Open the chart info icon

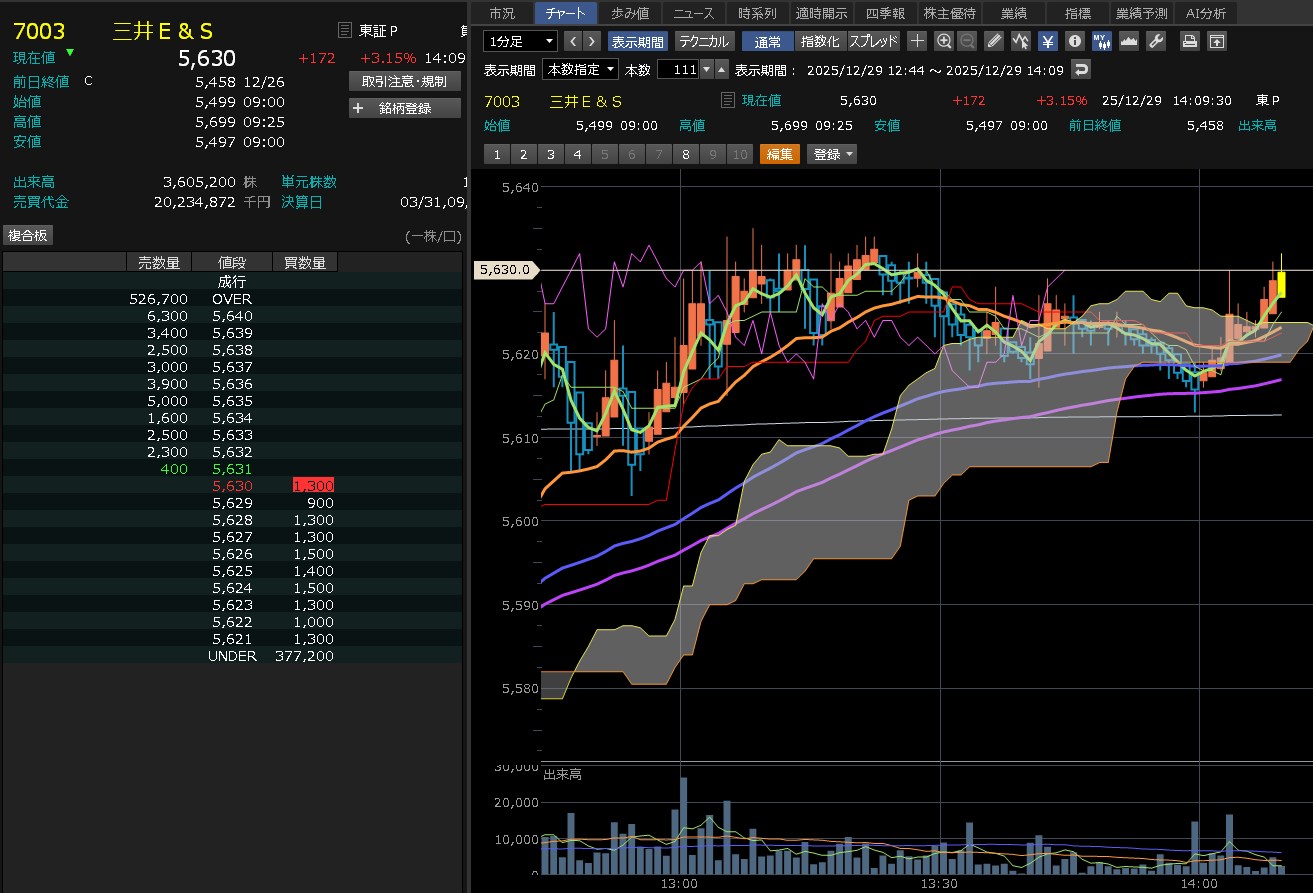pyautogui.click(x=1075, y=41)
